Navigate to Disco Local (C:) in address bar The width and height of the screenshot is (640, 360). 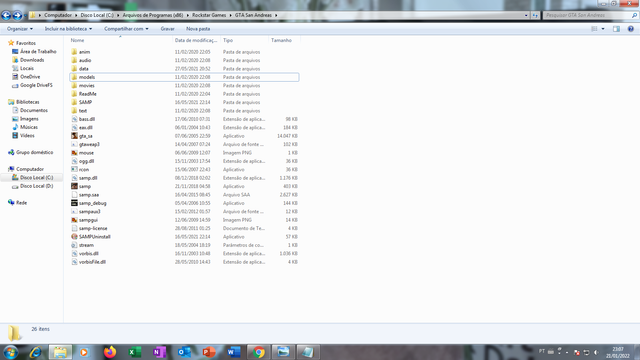pos(97,15)
